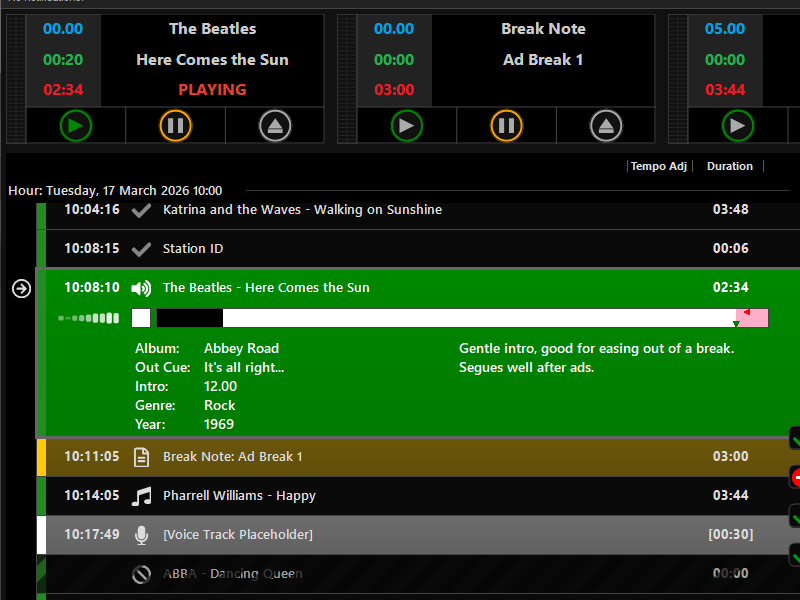Click the 03:00 red time on Ad Break deck
Screen dimensions: 800x600
tap(394, 90)
